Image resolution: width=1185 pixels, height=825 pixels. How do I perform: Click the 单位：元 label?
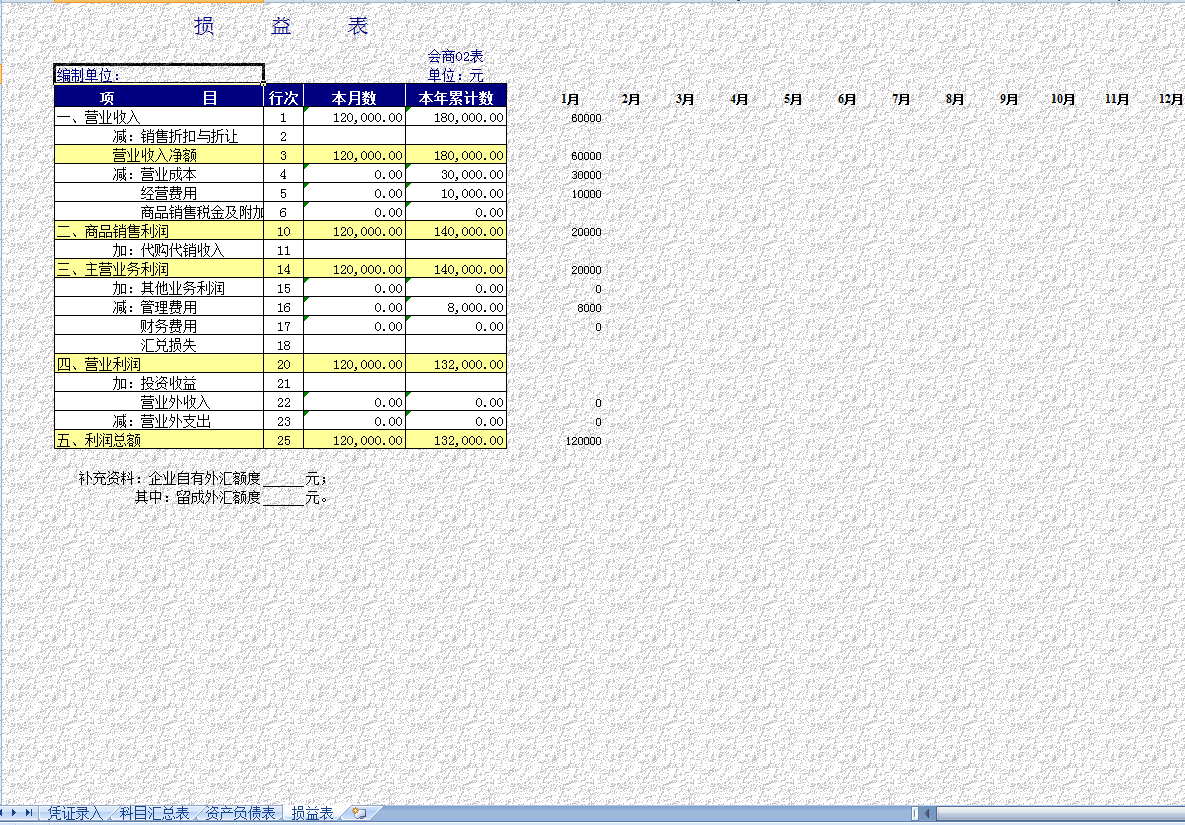455,75
